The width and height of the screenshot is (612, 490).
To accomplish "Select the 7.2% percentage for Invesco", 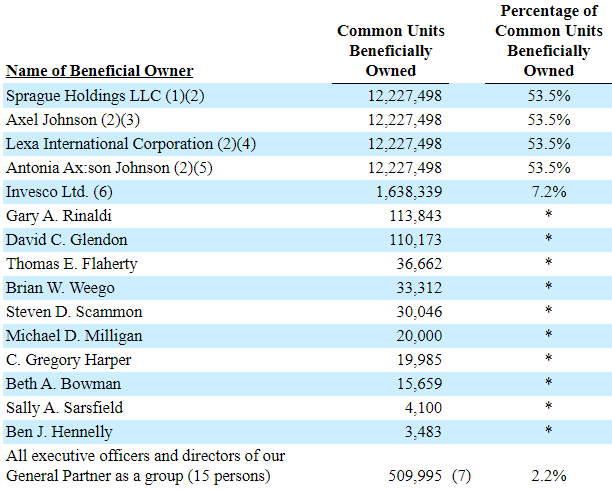I will pos(549,192).
